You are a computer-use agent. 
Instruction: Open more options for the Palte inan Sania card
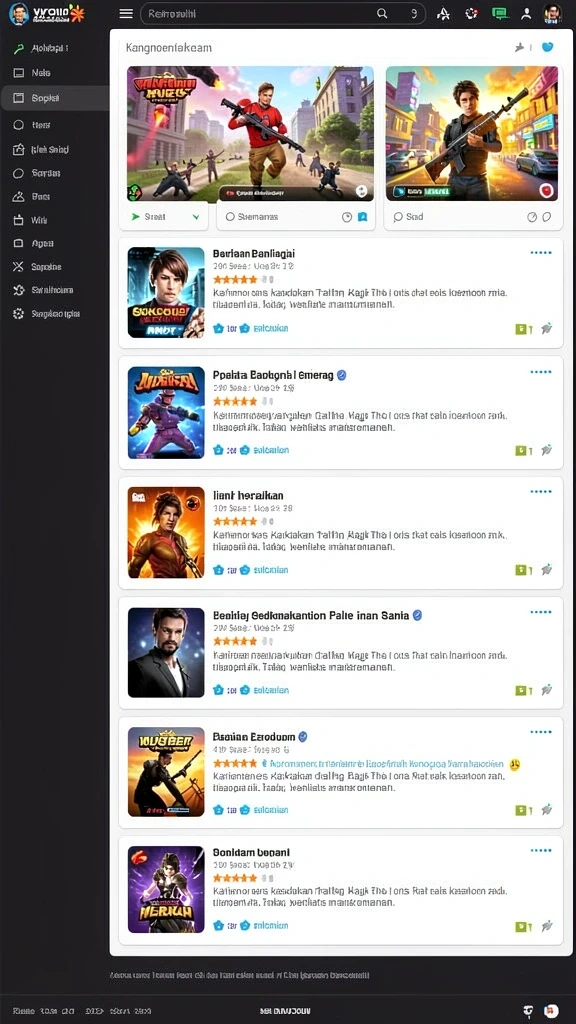tap(541, 612)
